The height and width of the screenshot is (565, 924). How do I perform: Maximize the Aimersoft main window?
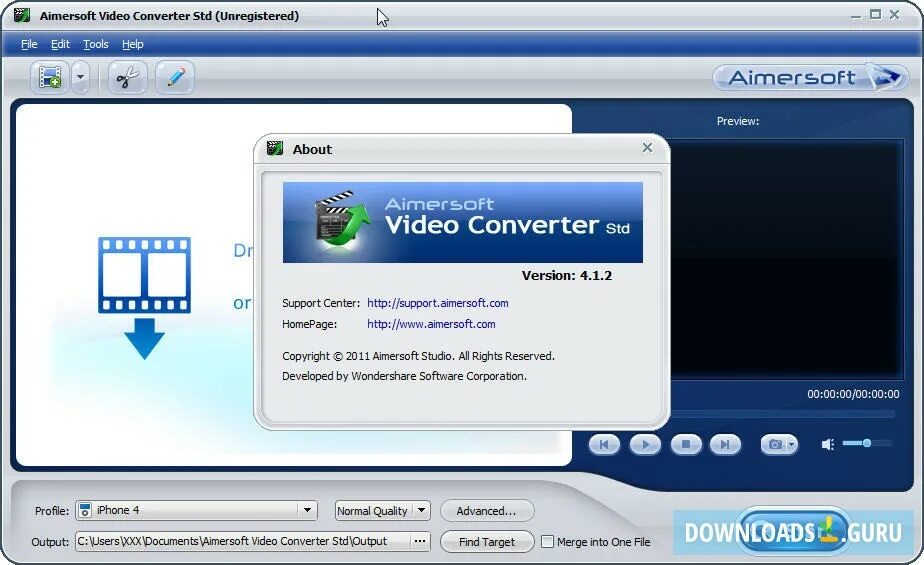(875, 15)
